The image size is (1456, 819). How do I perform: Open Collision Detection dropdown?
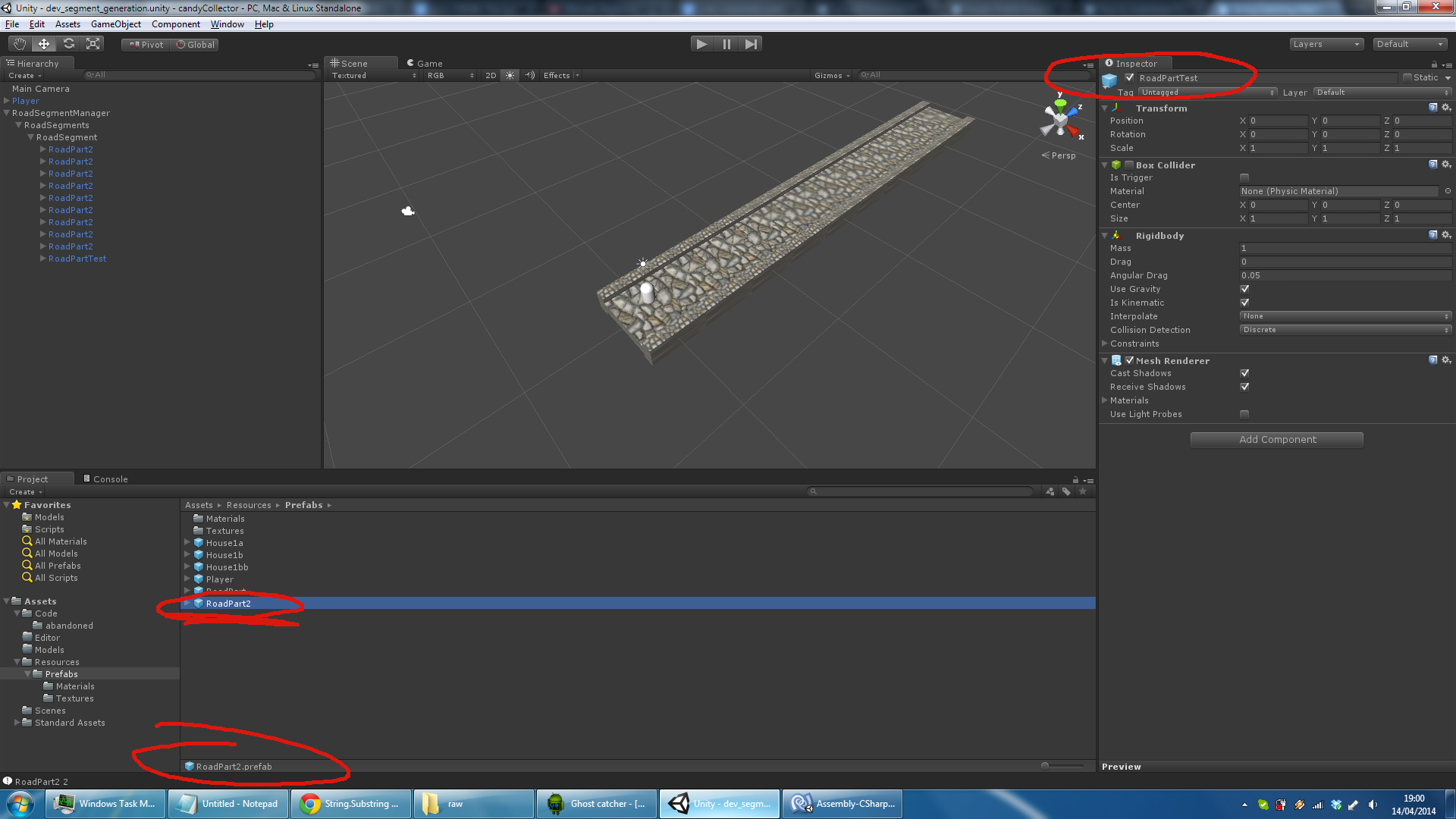(1345, 330)
